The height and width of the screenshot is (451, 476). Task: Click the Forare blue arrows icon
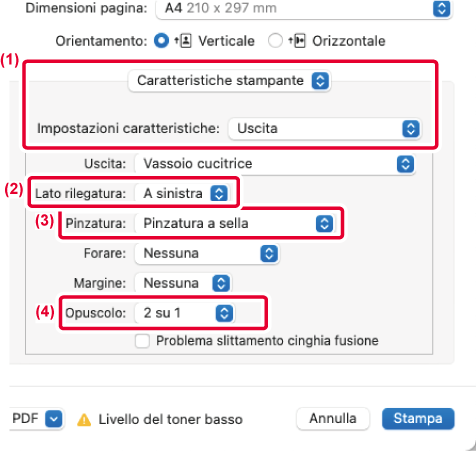(x=269, y=254)
